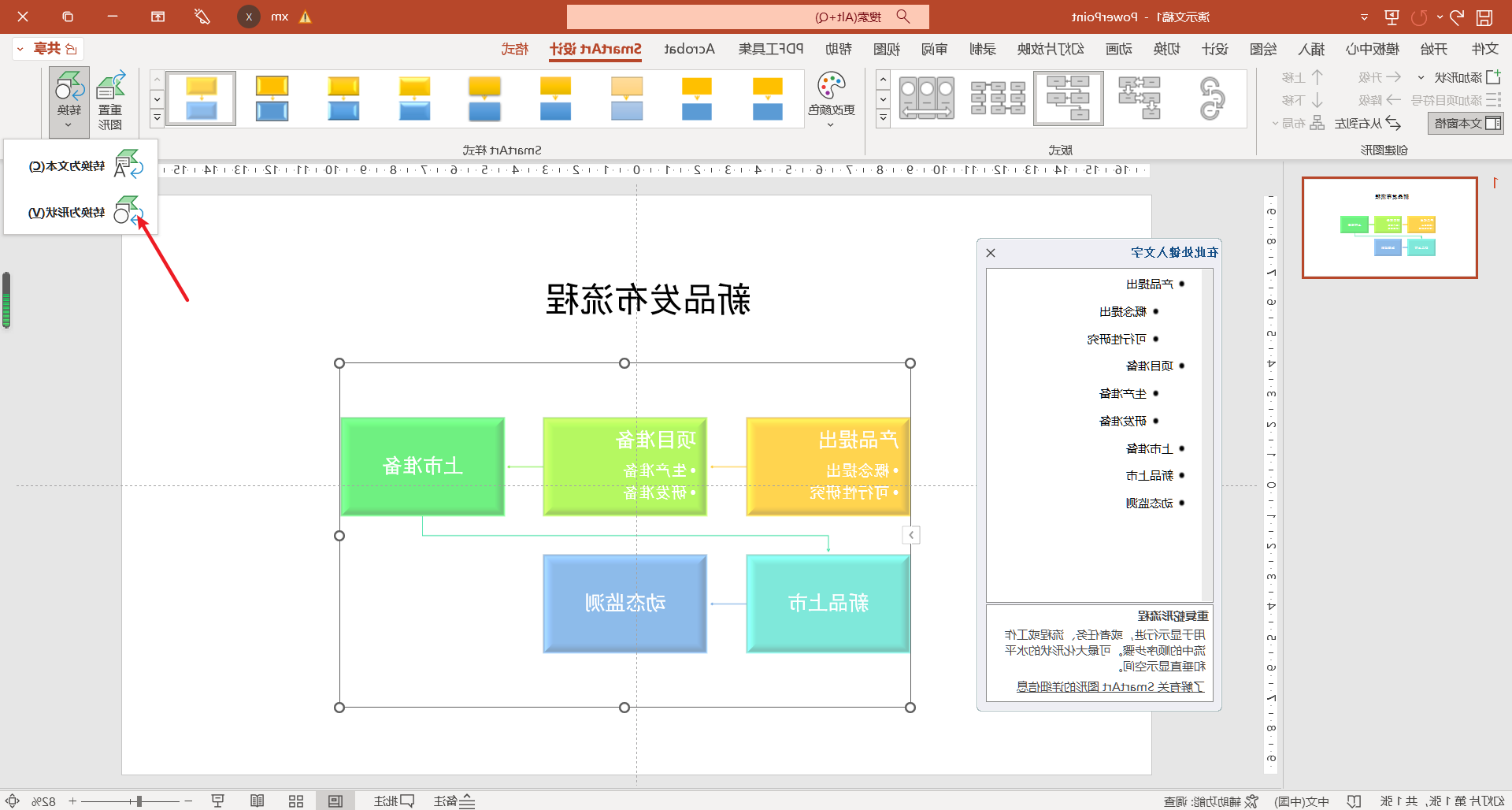Image resolution: width=1512 pixels, height=810 pixels.
Task: Open the customize quick access toolbar dropdown
Action: point(1364,17)
